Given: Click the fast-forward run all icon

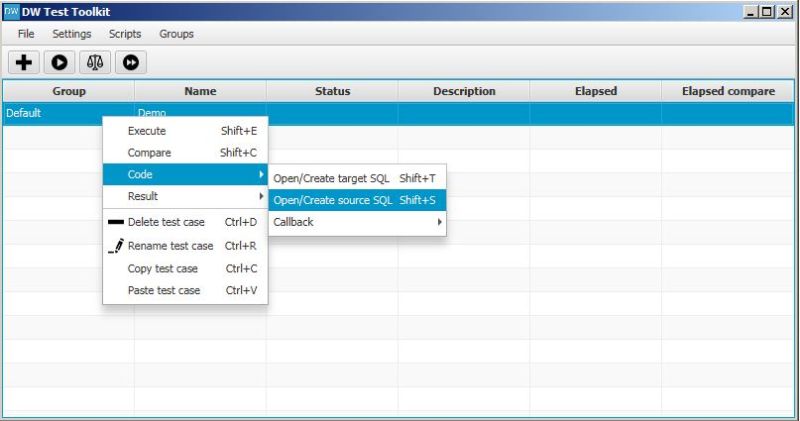Looking at the screenshot, I should tap(131, 62).
